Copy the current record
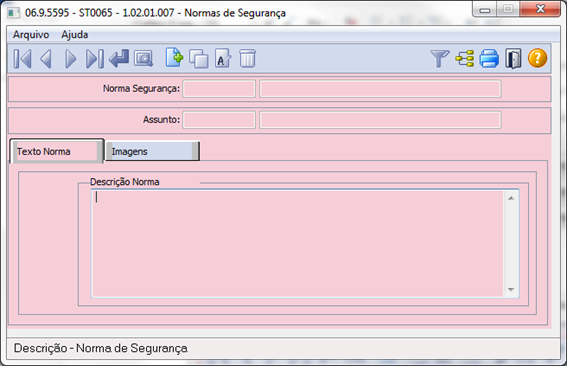Image resolution: width=567 pixels, height=366 pixels. [199, 59]
